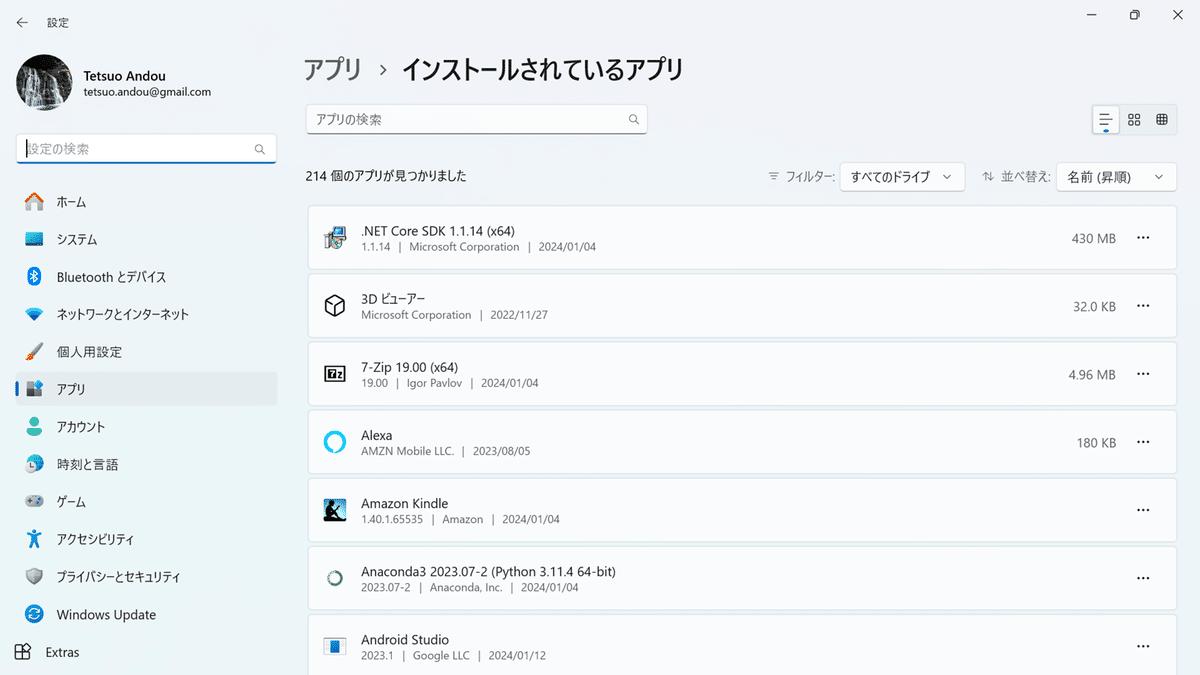Open アカウント settings

[x=146, y=427]
